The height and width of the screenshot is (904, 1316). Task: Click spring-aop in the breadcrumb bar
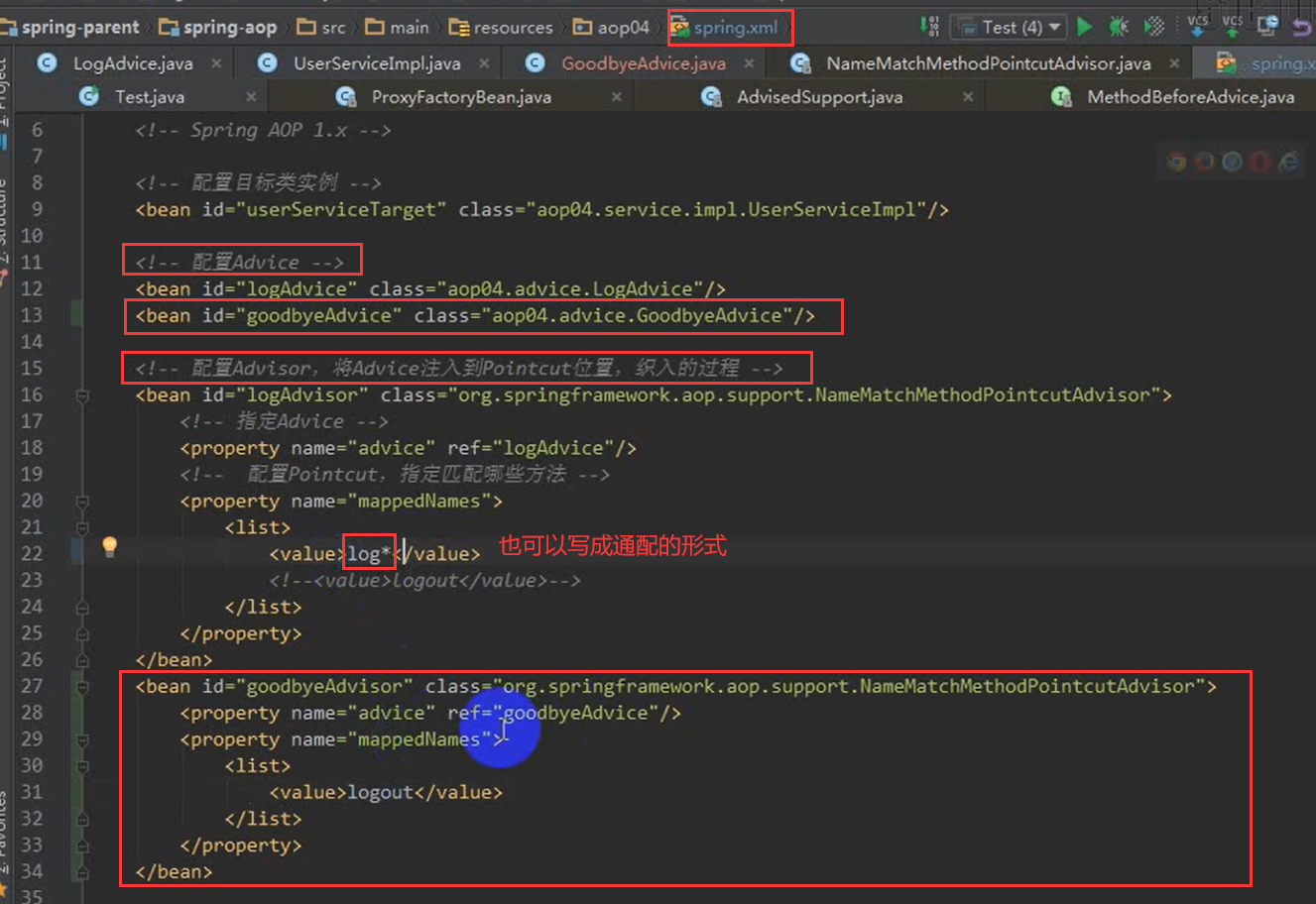(x=229, y=28)
